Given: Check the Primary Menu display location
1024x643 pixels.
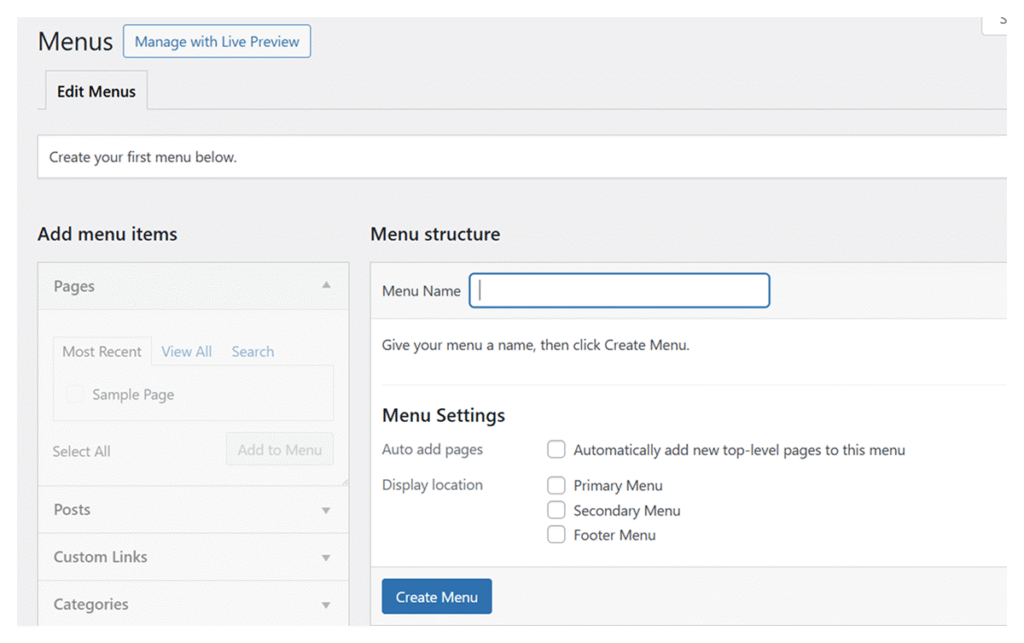Looking at the screenshot, I should (x=556, y=485).
